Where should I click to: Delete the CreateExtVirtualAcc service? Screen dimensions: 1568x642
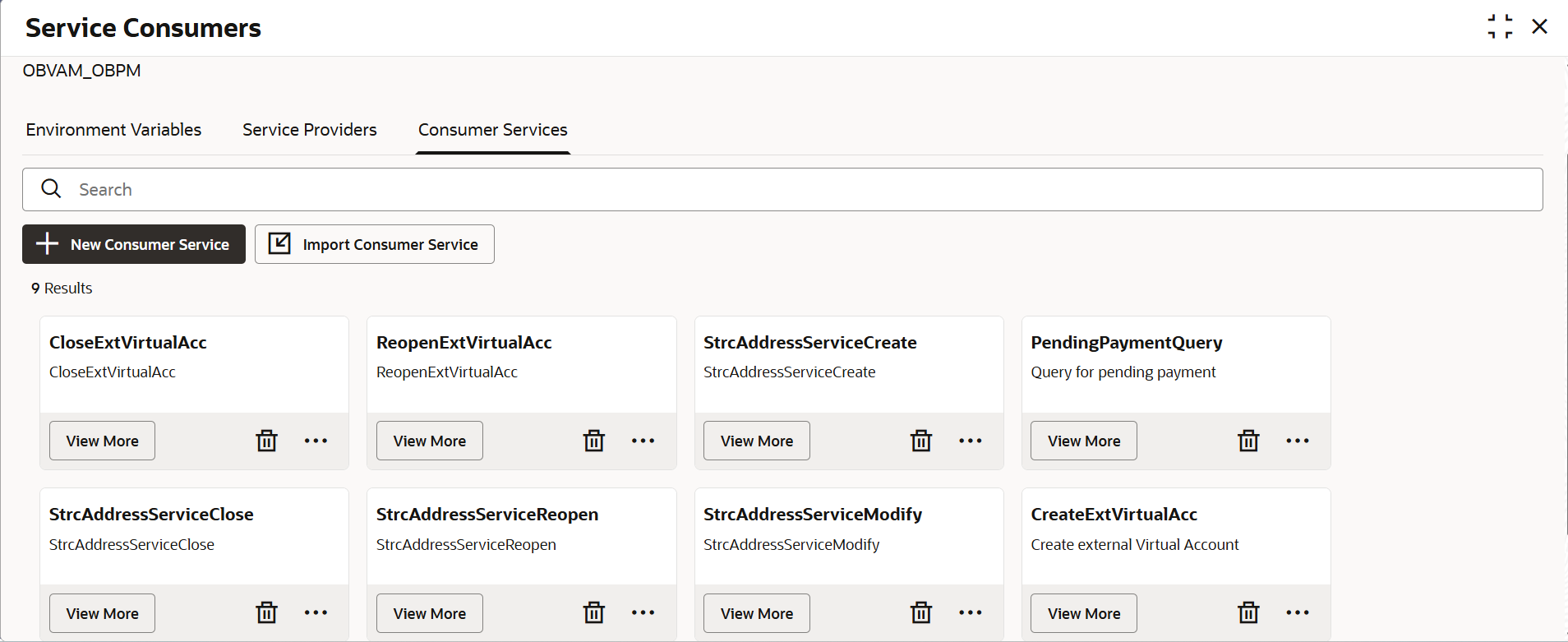coord(1248,612)
